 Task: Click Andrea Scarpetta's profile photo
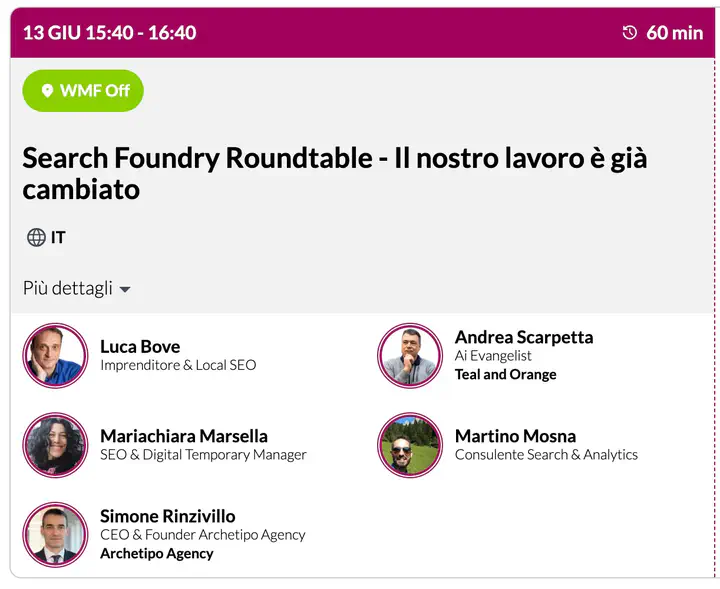click(410, 355)
